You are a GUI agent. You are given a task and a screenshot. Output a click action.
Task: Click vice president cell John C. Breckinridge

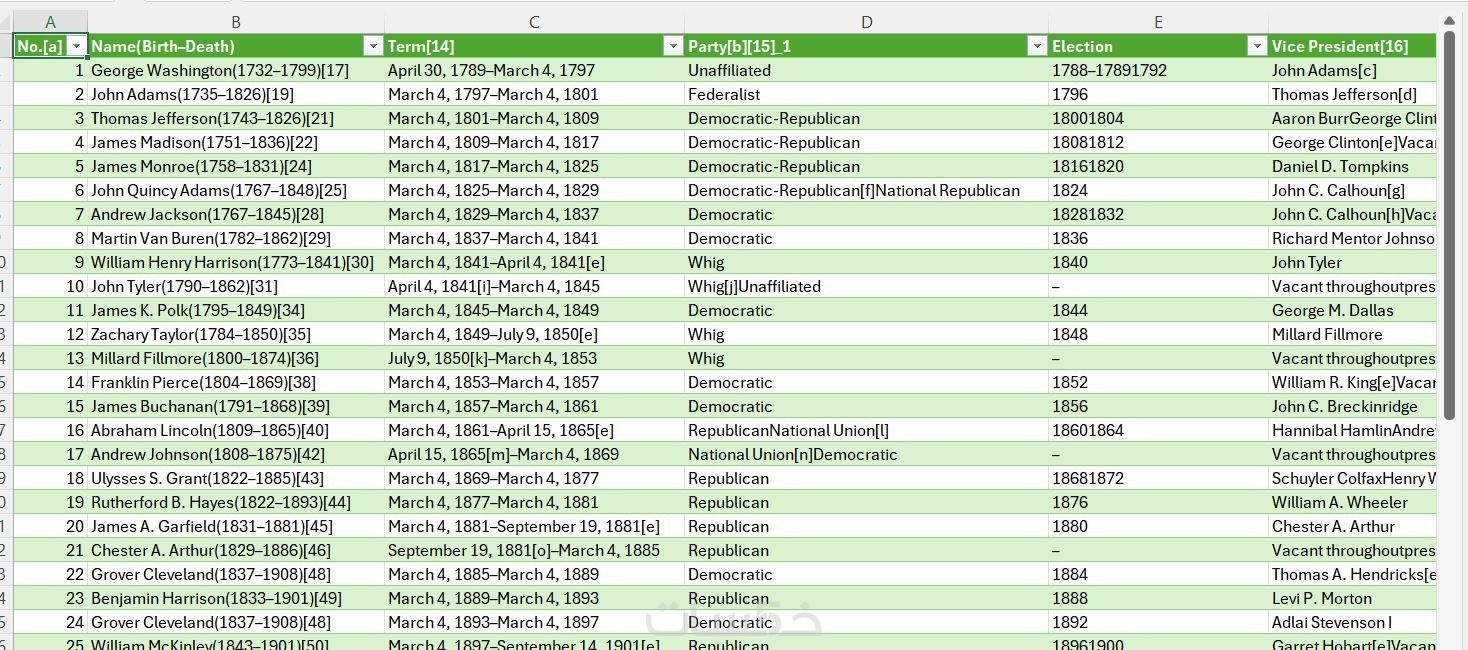(x=1352, y=406)
